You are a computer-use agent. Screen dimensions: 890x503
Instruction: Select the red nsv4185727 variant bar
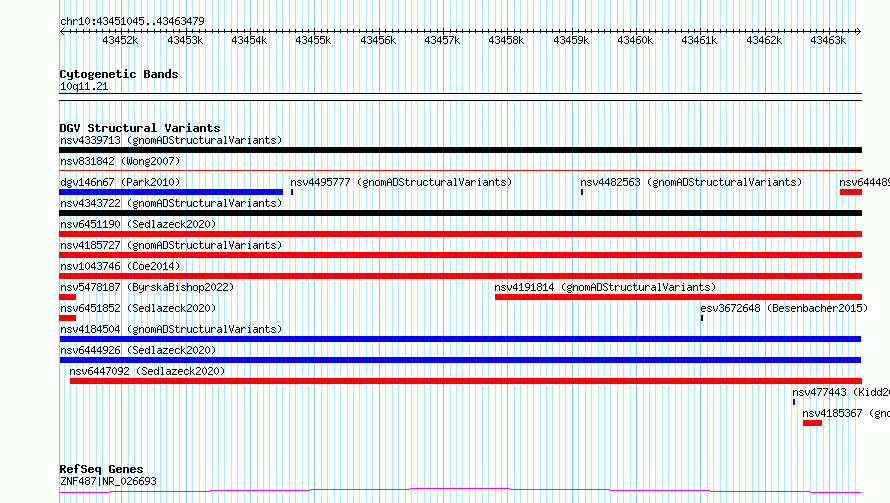click(460, 255)
